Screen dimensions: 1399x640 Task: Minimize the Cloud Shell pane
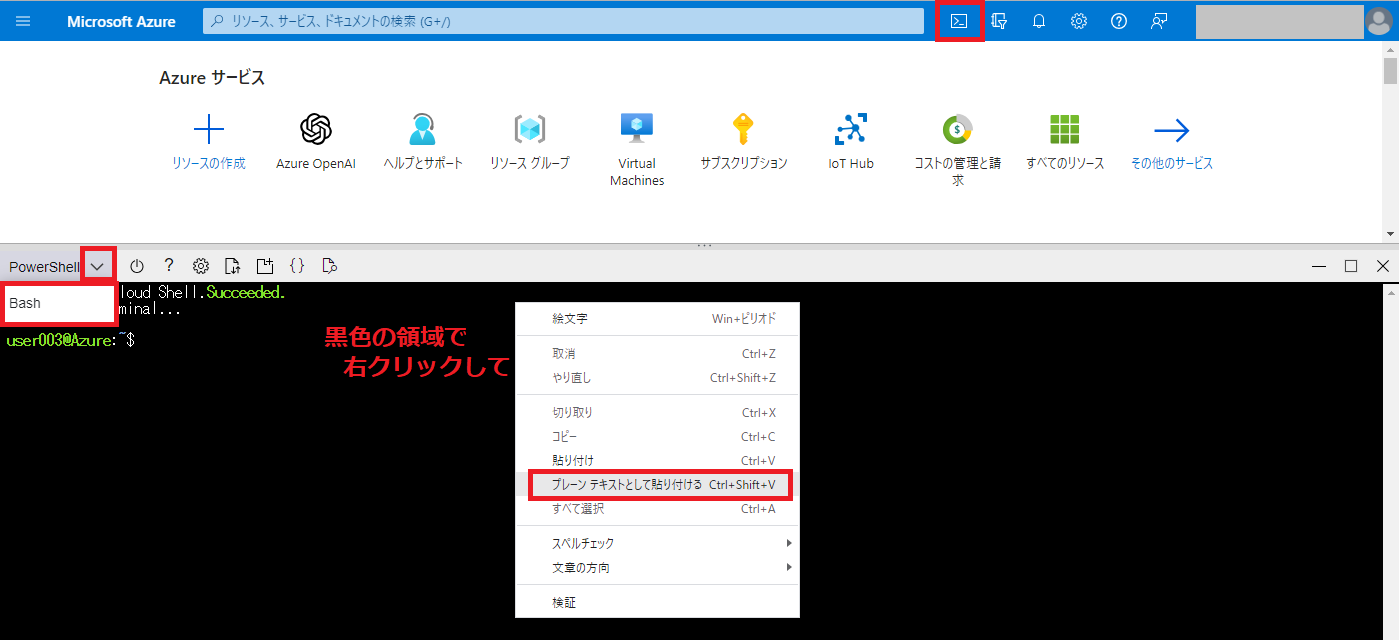coord(1319,266)
